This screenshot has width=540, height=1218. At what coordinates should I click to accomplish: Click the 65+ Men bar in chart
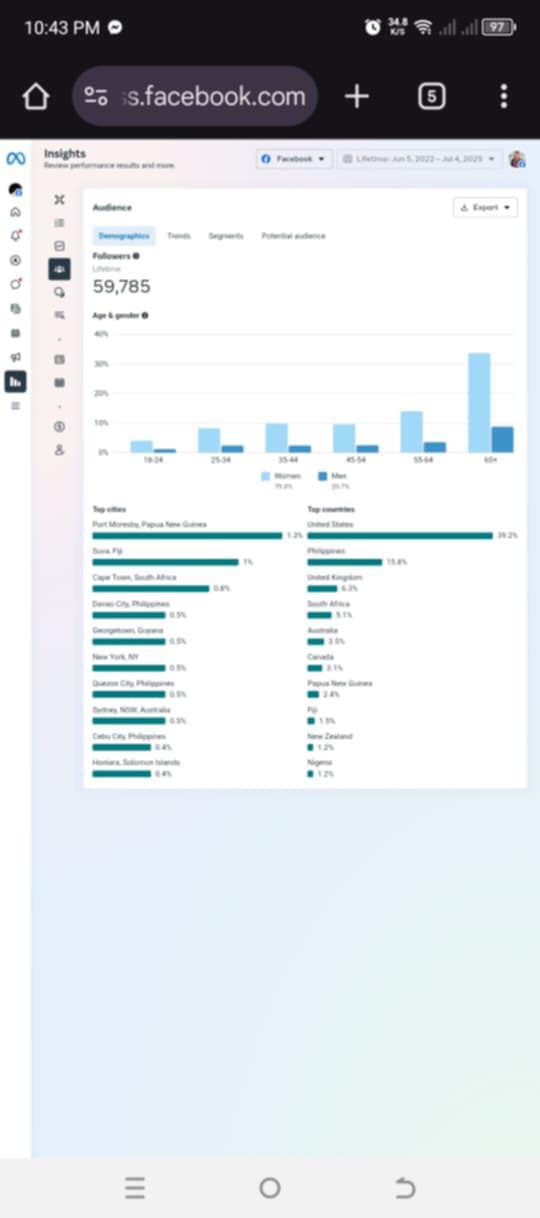[502, 440]
